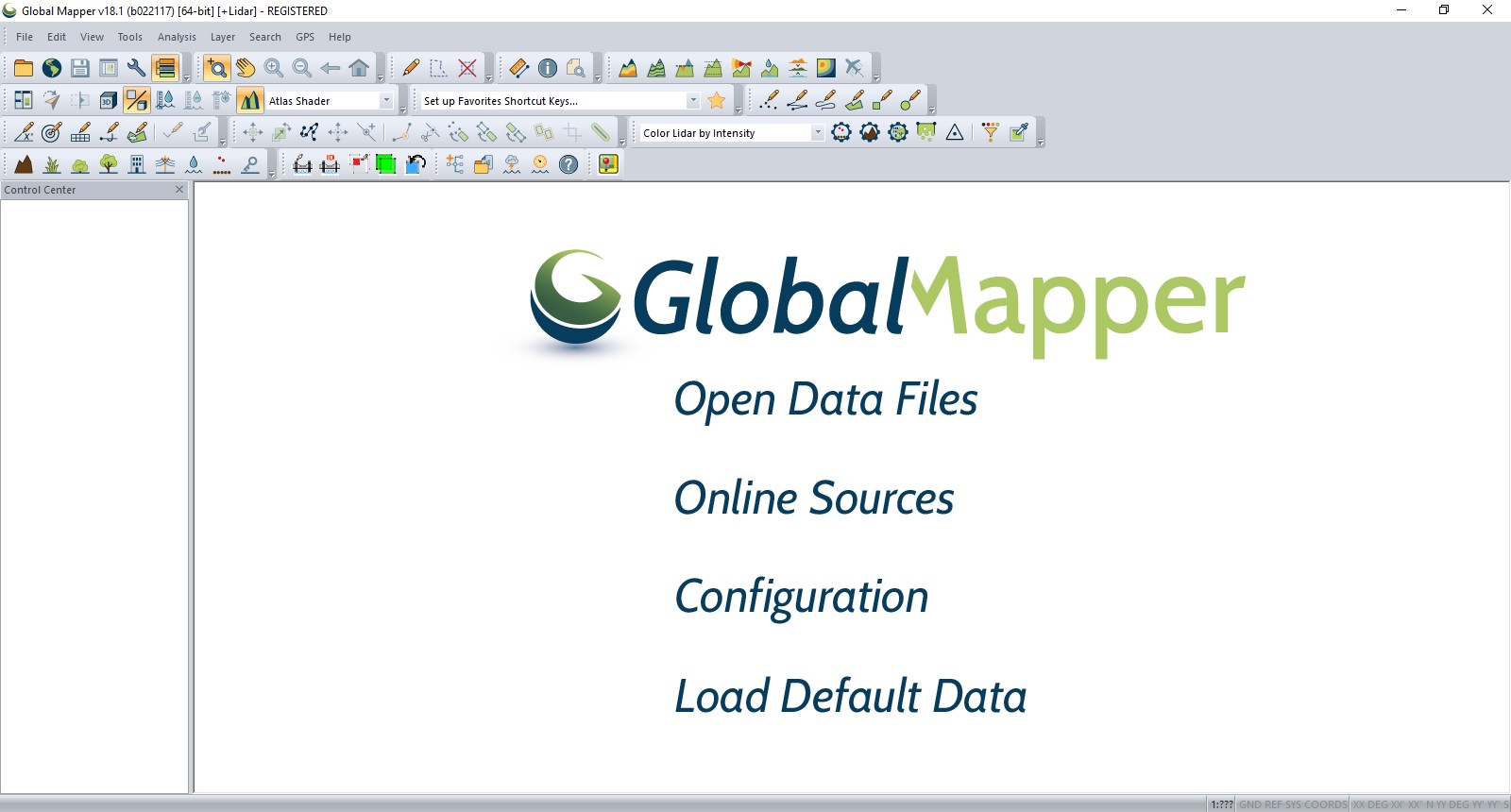Open the Help menu
The height and width of the screenshot is (812, 1511).
point(340,37)
